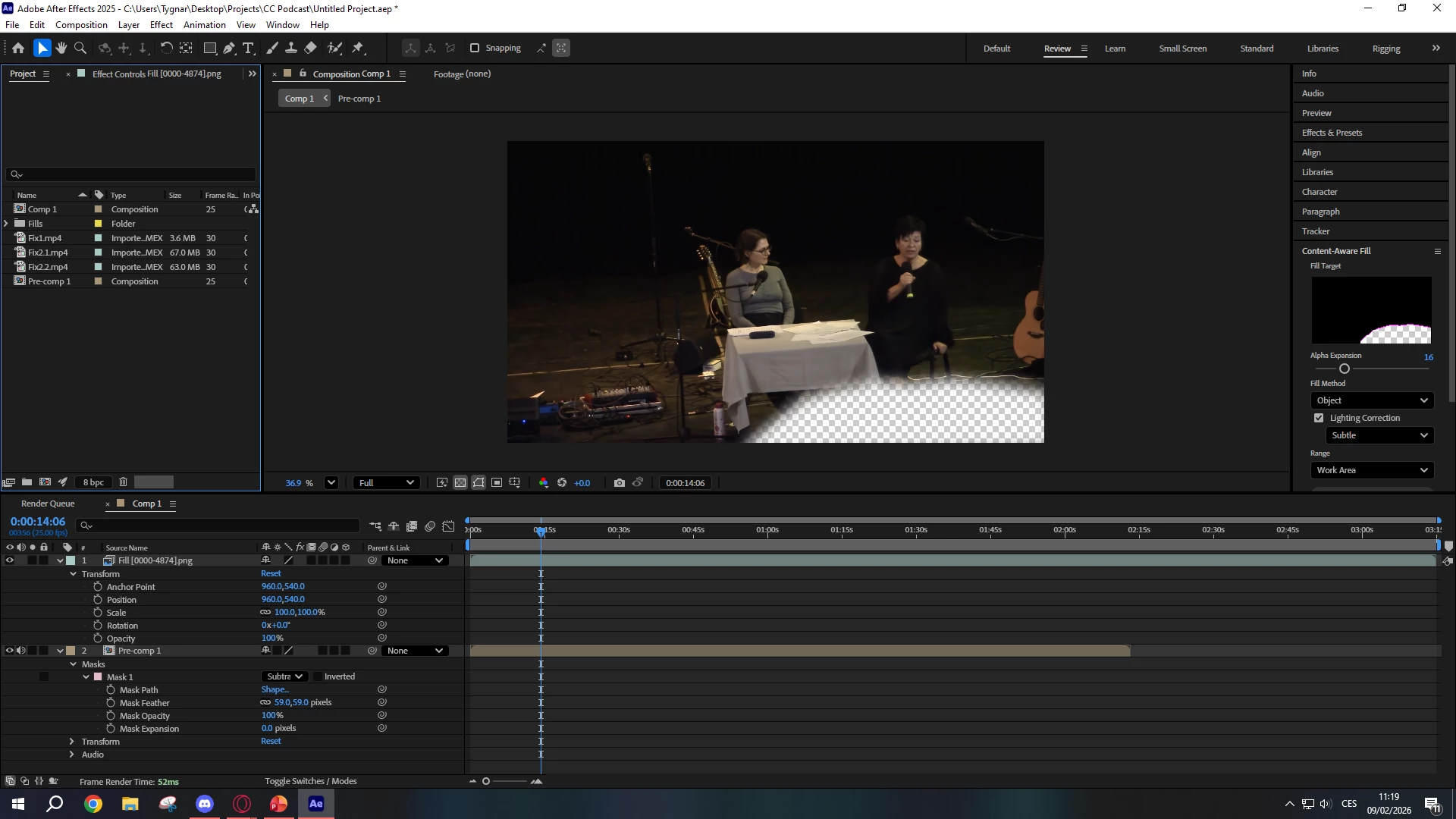Image resolution: width=1456 pixels, height=819 pixels.
Task: Reset the Fill layer Transform
Action: (271, 574)
